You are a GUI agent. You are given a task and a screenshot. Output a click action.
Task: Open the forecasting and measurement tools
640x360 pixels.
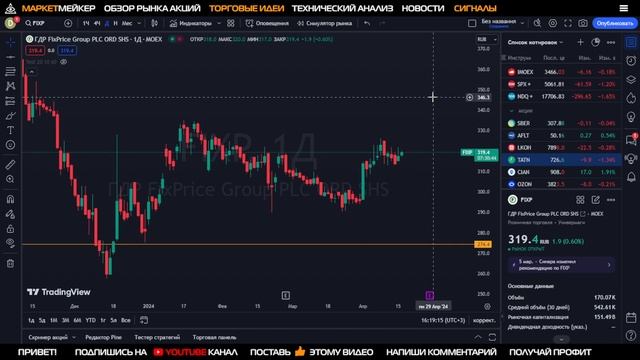click(10, 101)
